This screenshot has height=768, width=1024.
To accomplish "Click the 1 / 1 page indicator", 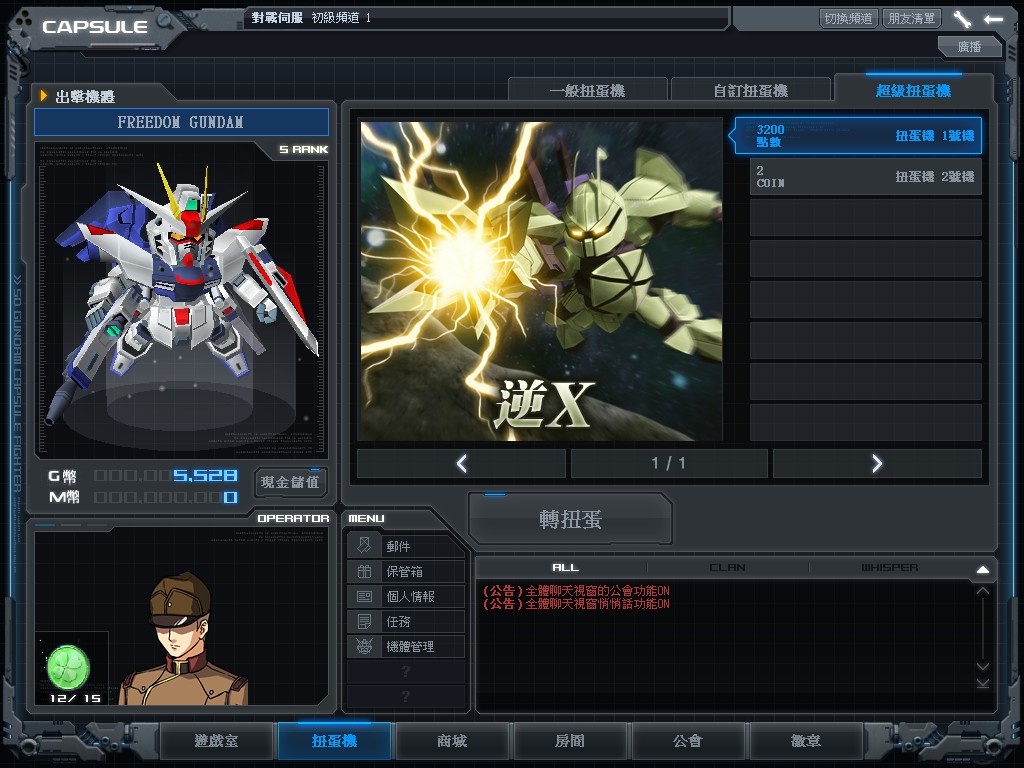I will [669, 463].
